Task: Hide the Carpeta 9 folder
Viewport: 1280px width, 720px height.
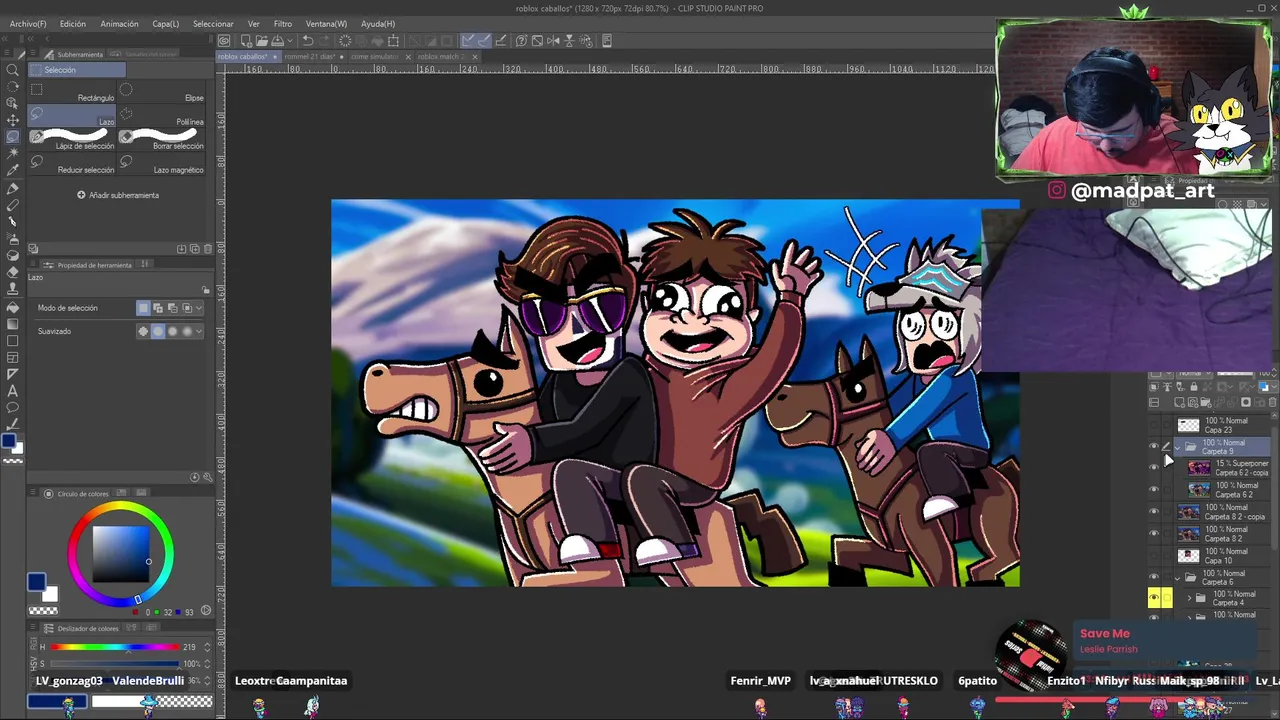Action: click(x=1154, y=446)
